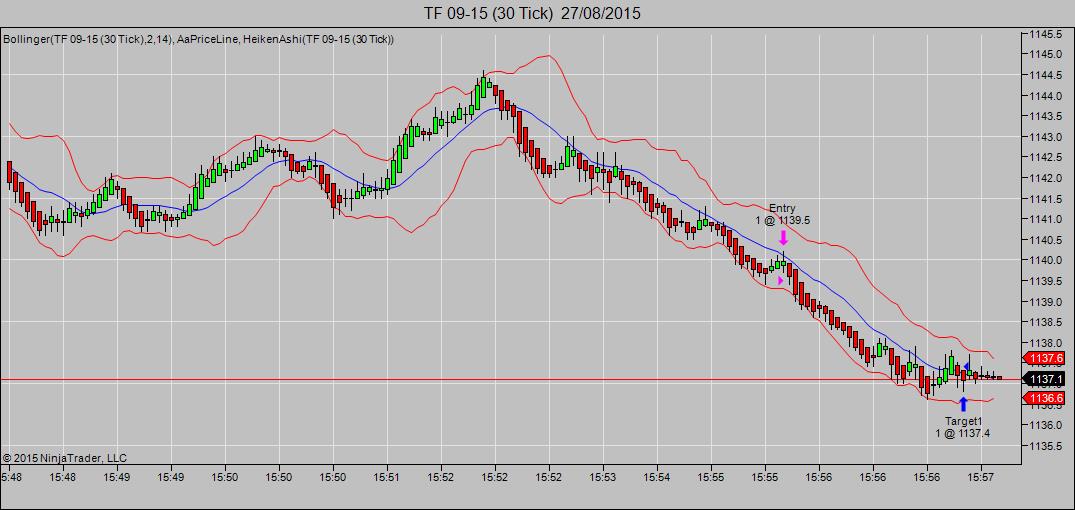The height and width of the screenshot is (510, 1075).
Task: Click the 15:53 time axis label
Action: pos(603,476)
